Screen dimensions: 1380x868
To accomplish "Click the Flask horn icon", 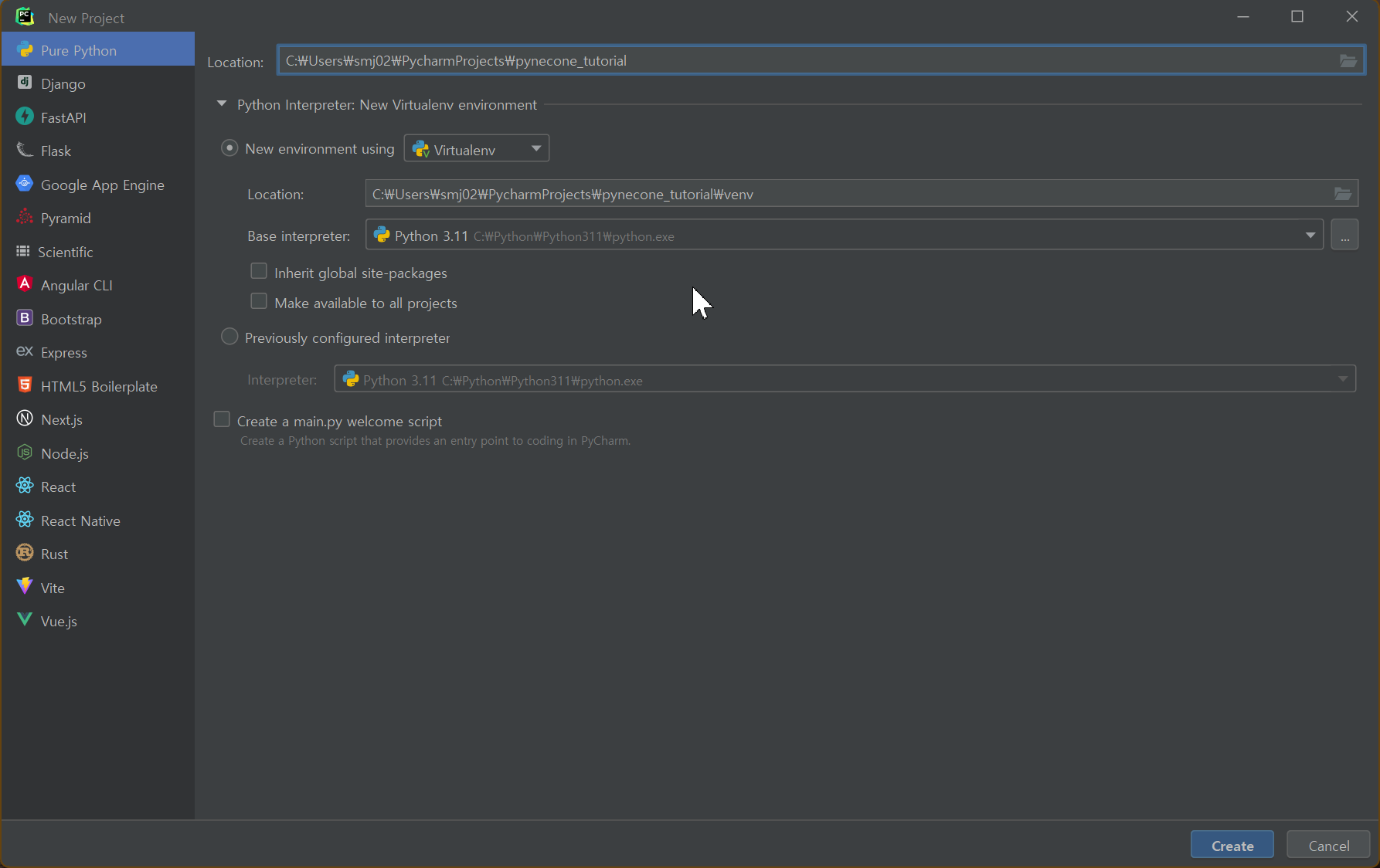I will [25, 150].
